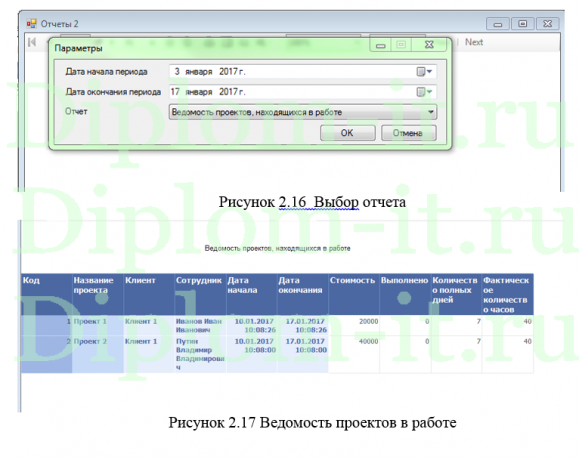The width and height of the screenshot is (579, 460).
Task: Click the Проект 2 cell
Action: pos(98,354)
